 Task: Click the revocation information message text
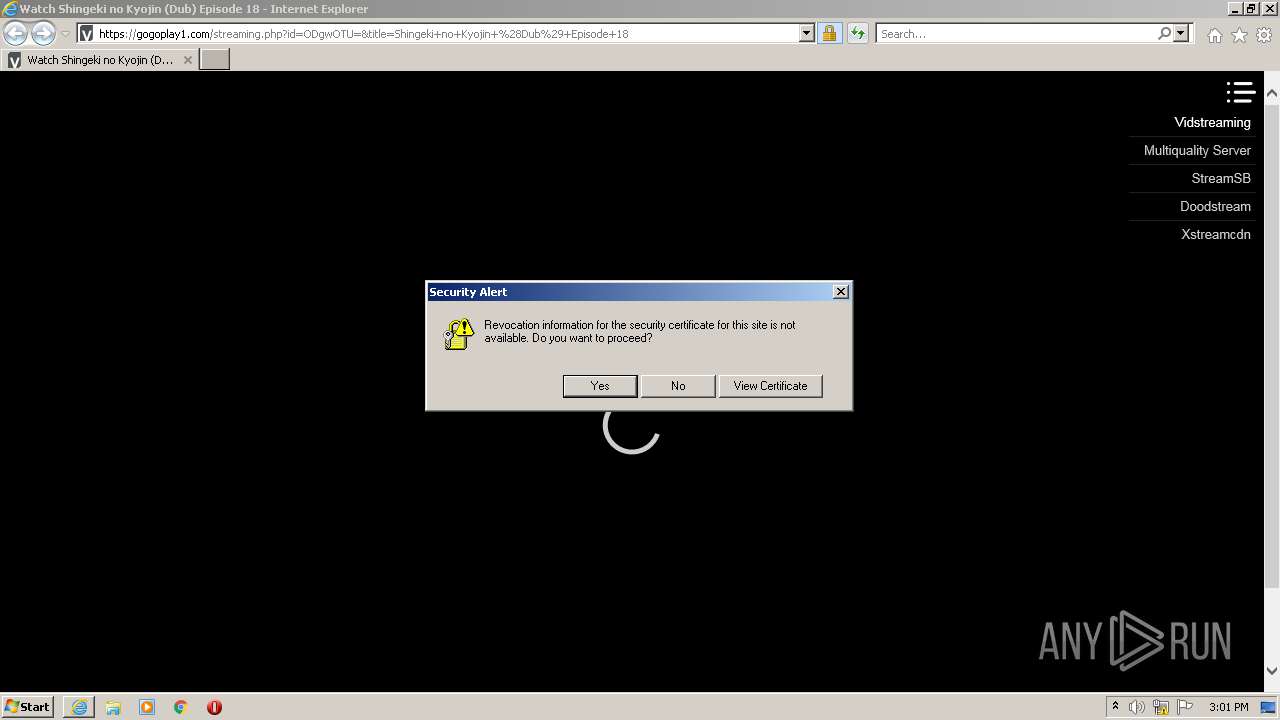(640, 331)
